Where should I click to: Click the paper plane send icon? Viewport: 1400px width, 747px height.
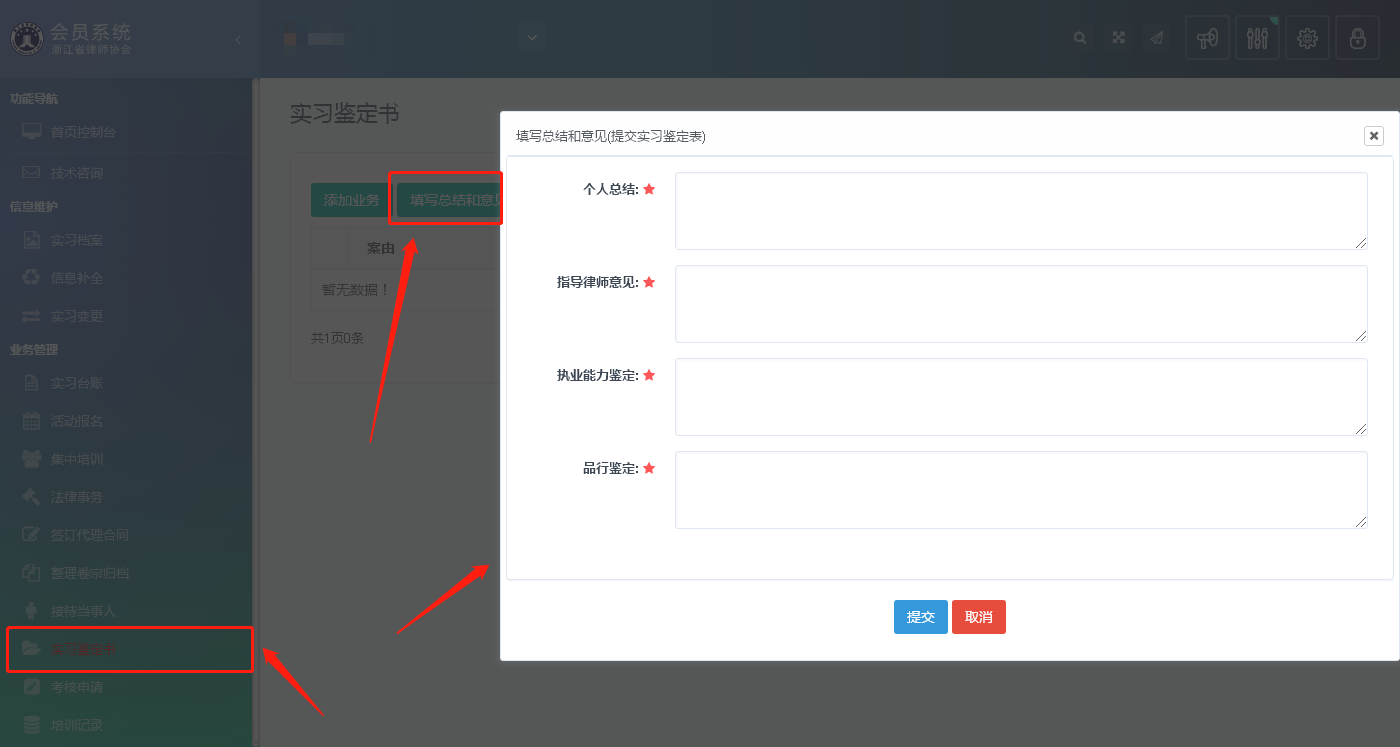(1157, 38)
